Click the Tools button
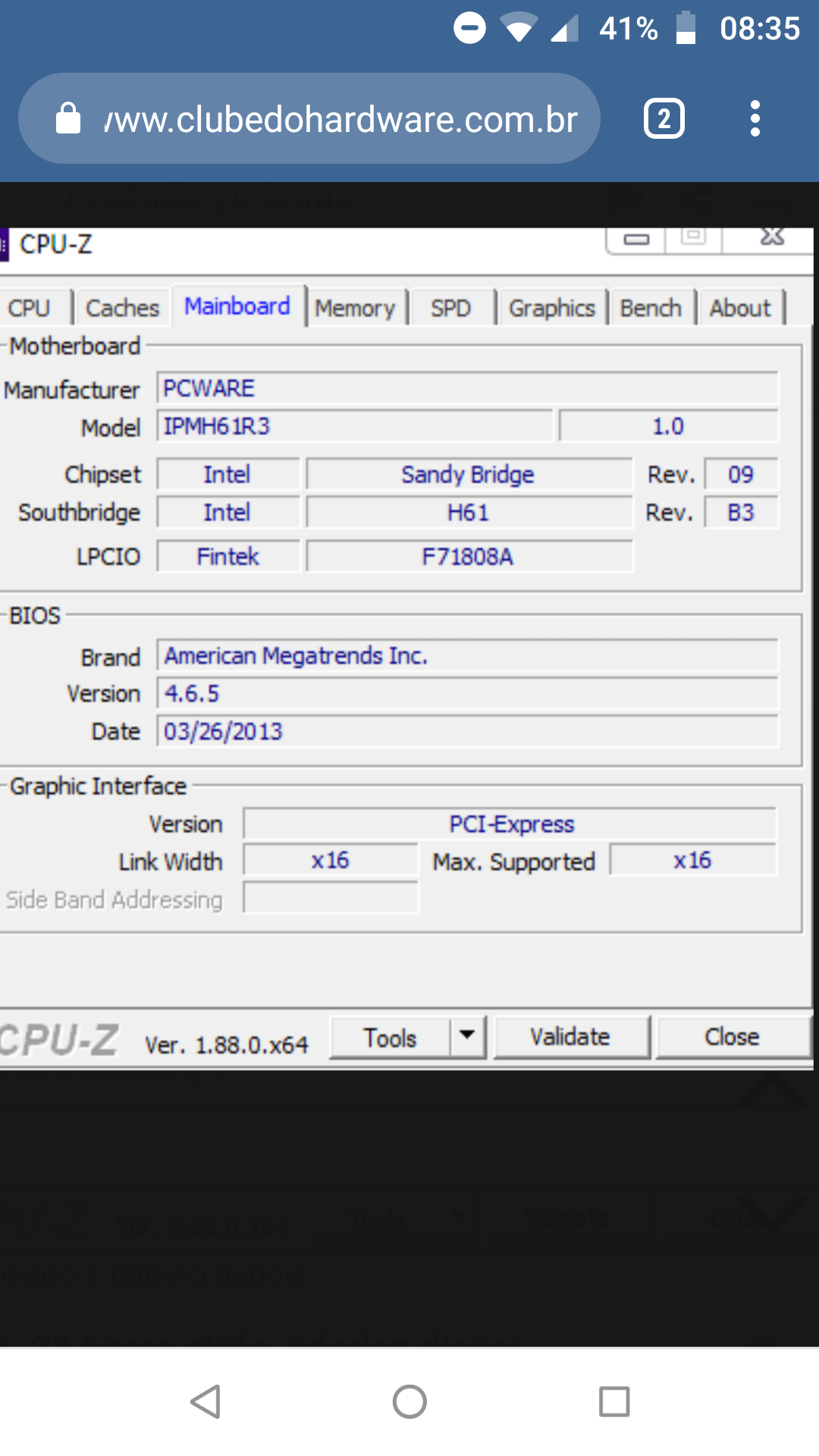 391,1037
